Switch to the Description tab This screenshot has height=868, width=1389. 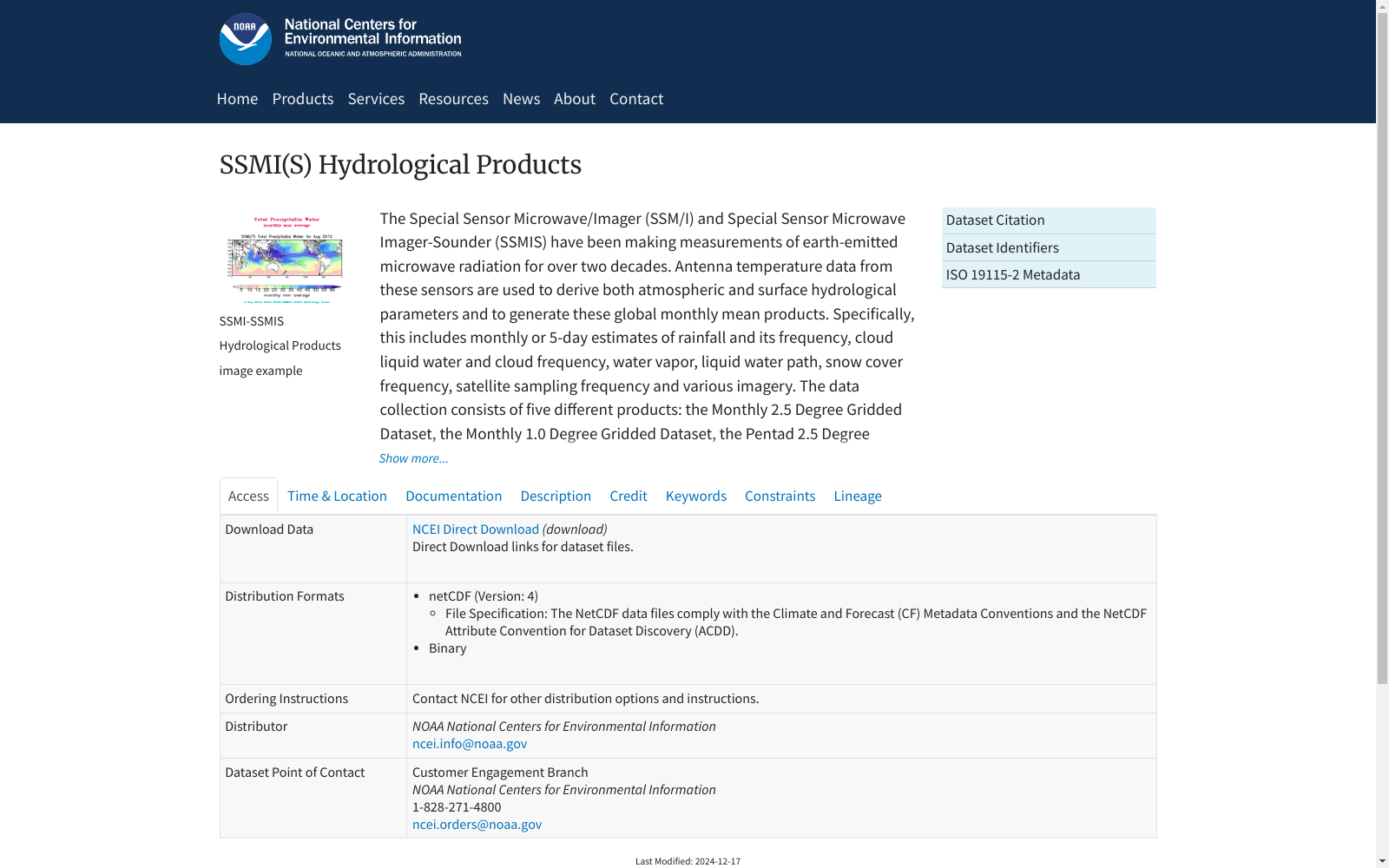click(556, 496)
